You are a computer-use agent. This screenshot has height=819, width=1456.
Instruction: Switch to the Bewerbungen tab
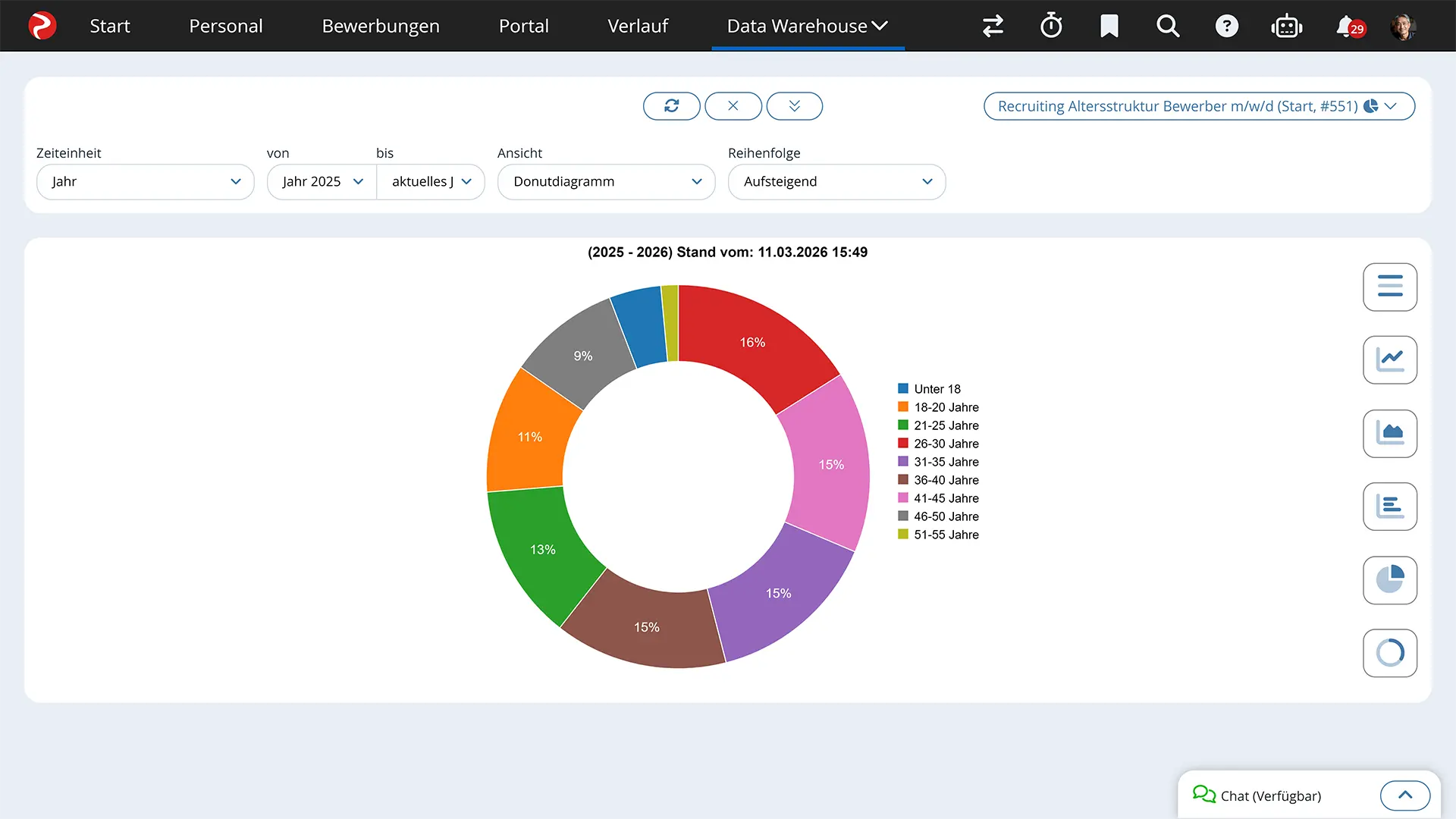pos(381,25)
